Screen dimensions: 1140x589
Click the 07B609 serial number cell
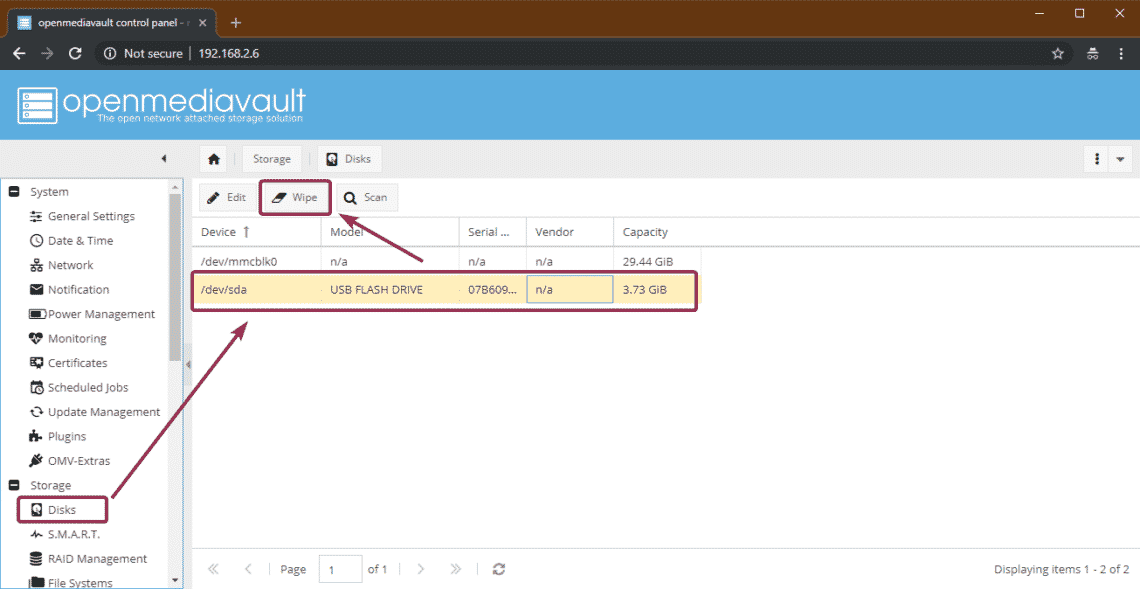492,289
